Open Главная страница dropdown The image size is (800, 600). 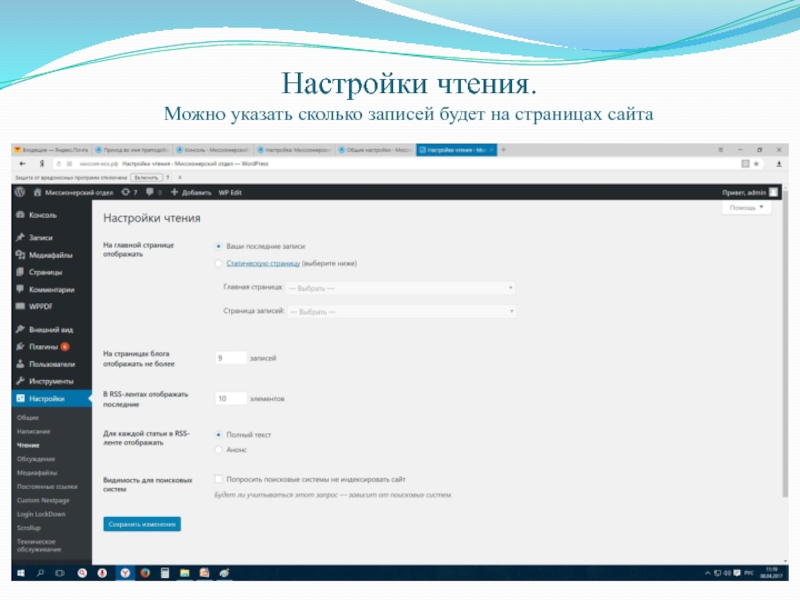tap(400, 288)
